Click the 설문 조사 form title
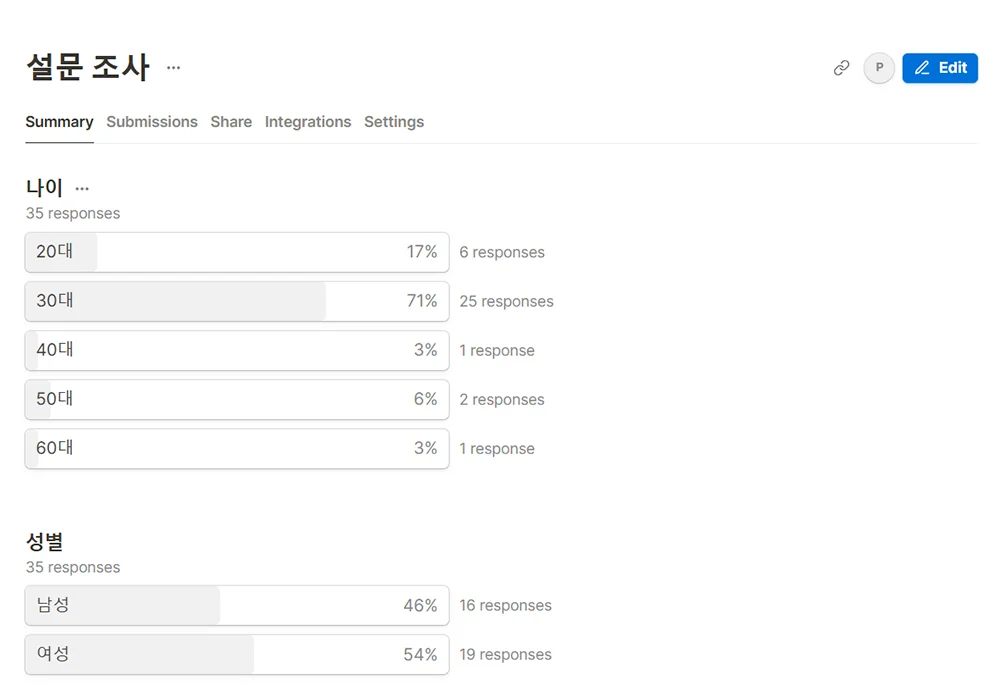Screen dimensions: 1000x691 click(88, 68)
